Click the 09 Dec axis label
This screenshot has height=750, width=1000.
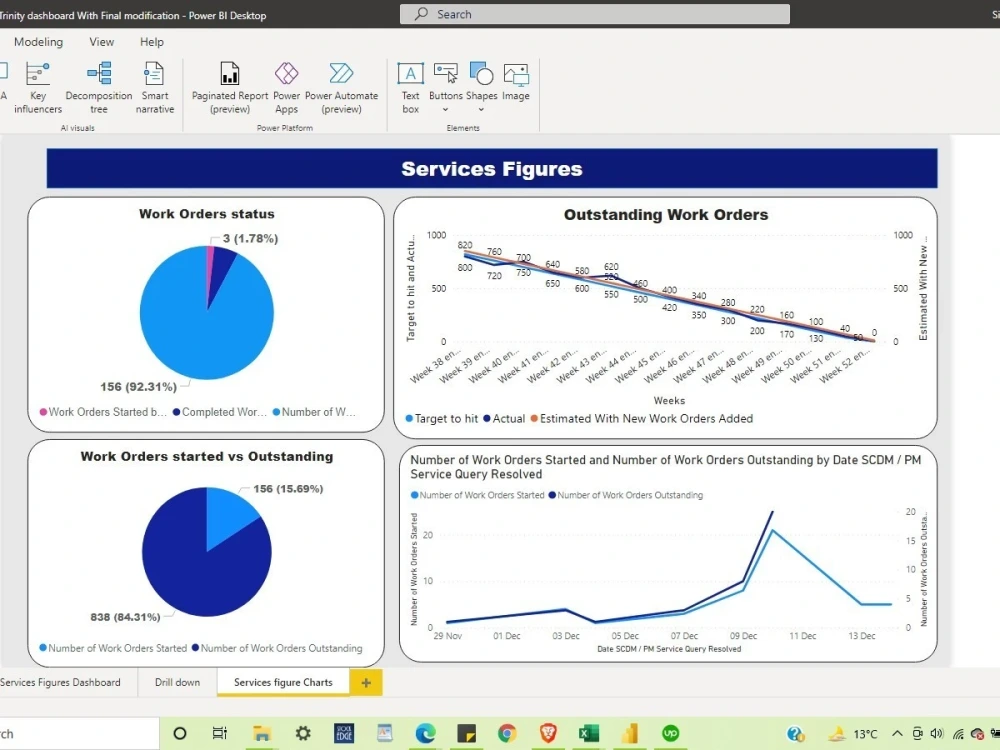tap(743, 636)
